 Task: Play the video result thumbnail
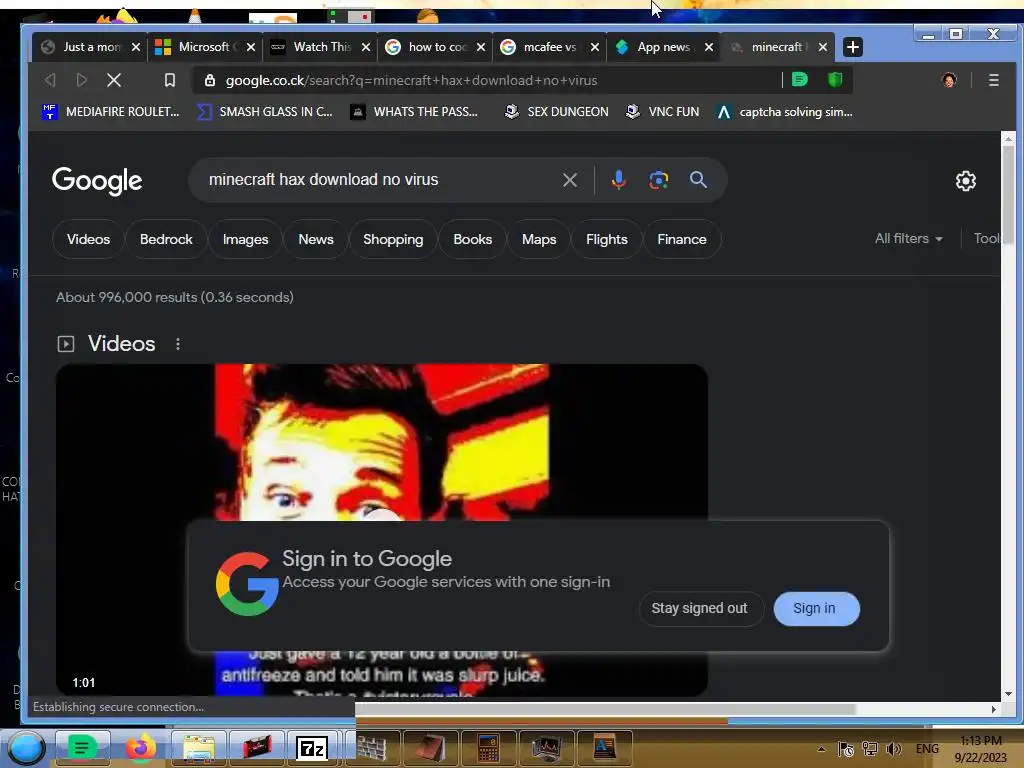[382, 442]
